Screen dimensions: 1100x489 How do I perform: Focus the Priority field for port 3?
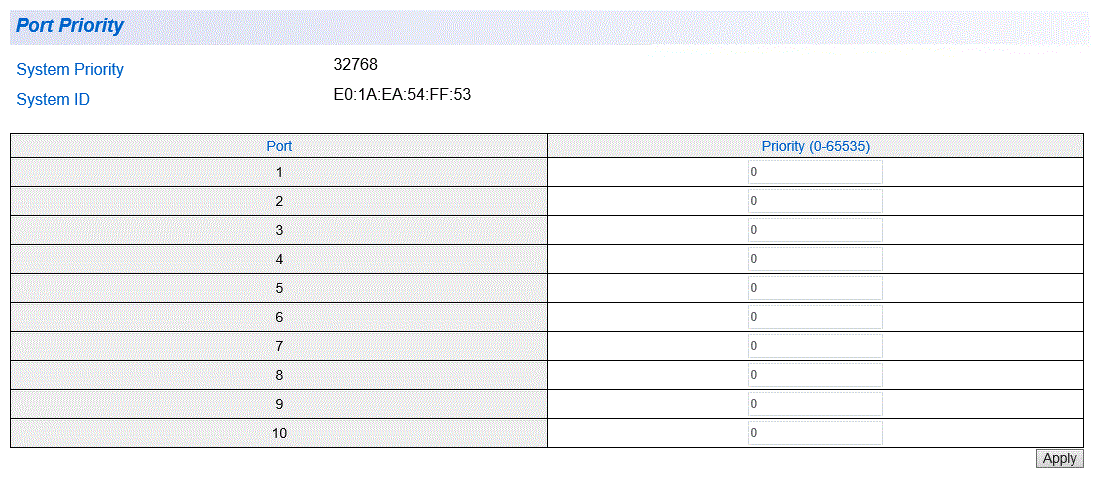[815, 230]
